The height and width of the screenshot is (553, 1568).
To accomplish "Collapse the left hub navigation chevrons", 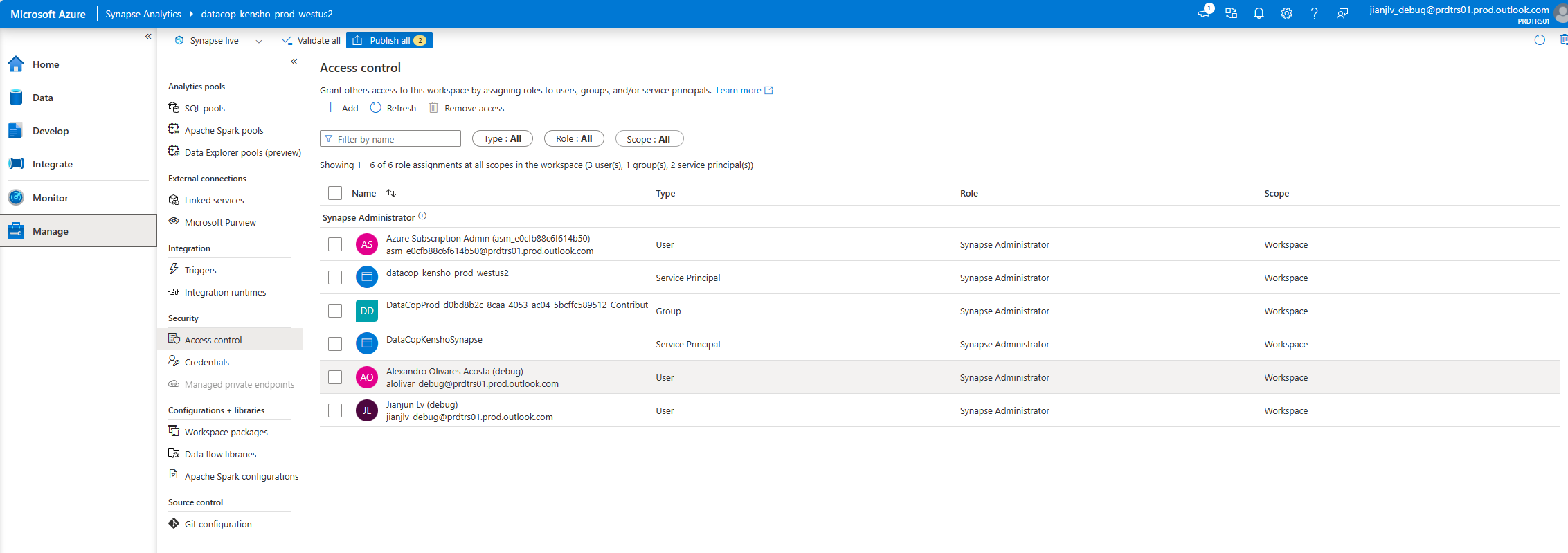I will [148, 36].
